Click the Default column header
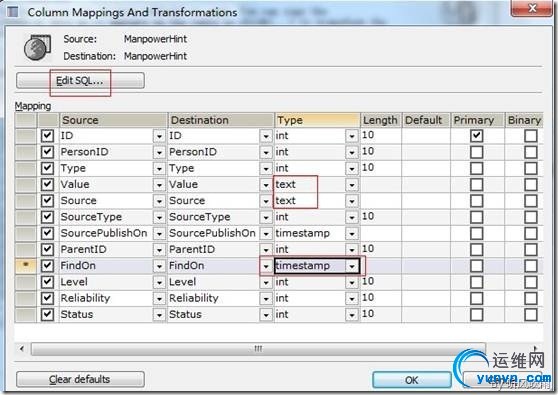 pos(426,120)
